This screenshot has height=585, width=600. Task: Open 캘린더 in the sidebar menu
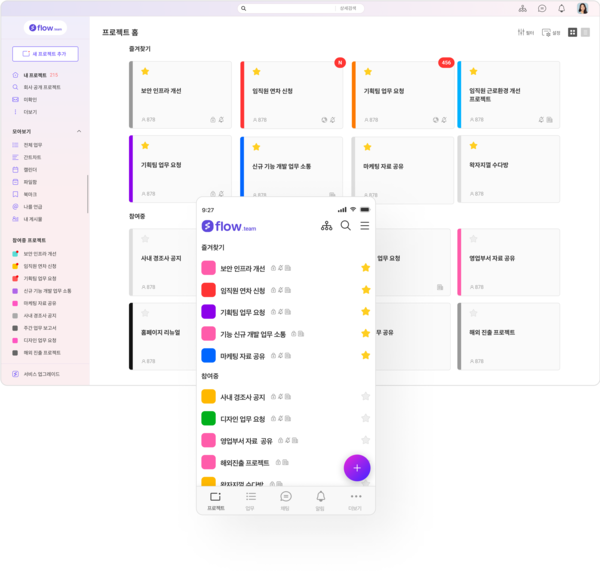click(x=32, y=169)
